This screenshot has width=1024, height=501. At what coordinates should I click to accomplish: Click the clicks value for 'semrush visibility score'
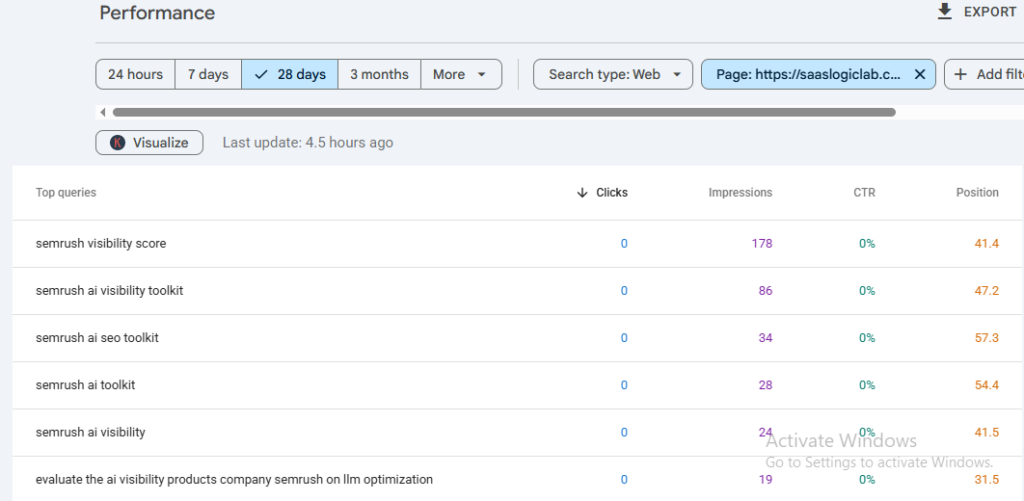coord(624,244)
